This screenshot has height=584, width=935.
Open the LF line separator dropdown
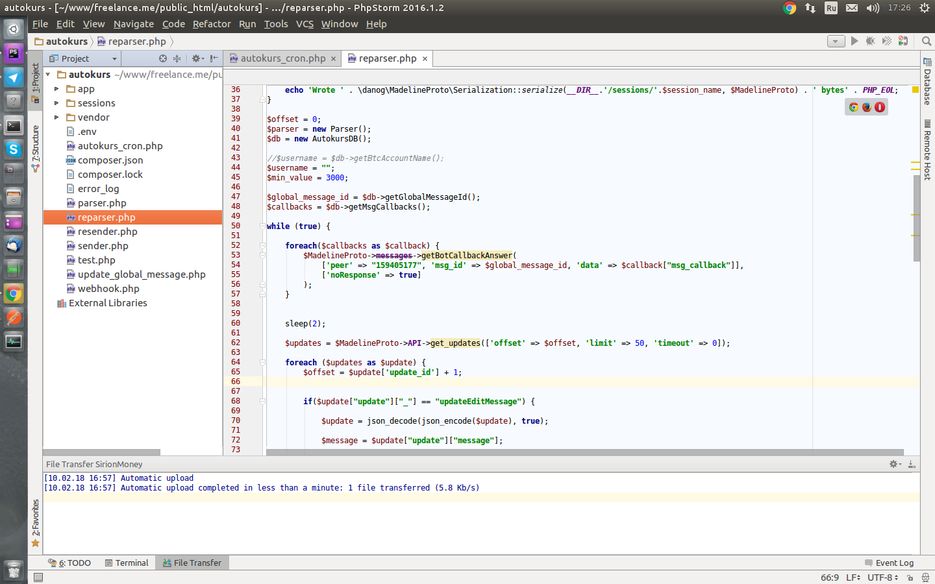853,577
